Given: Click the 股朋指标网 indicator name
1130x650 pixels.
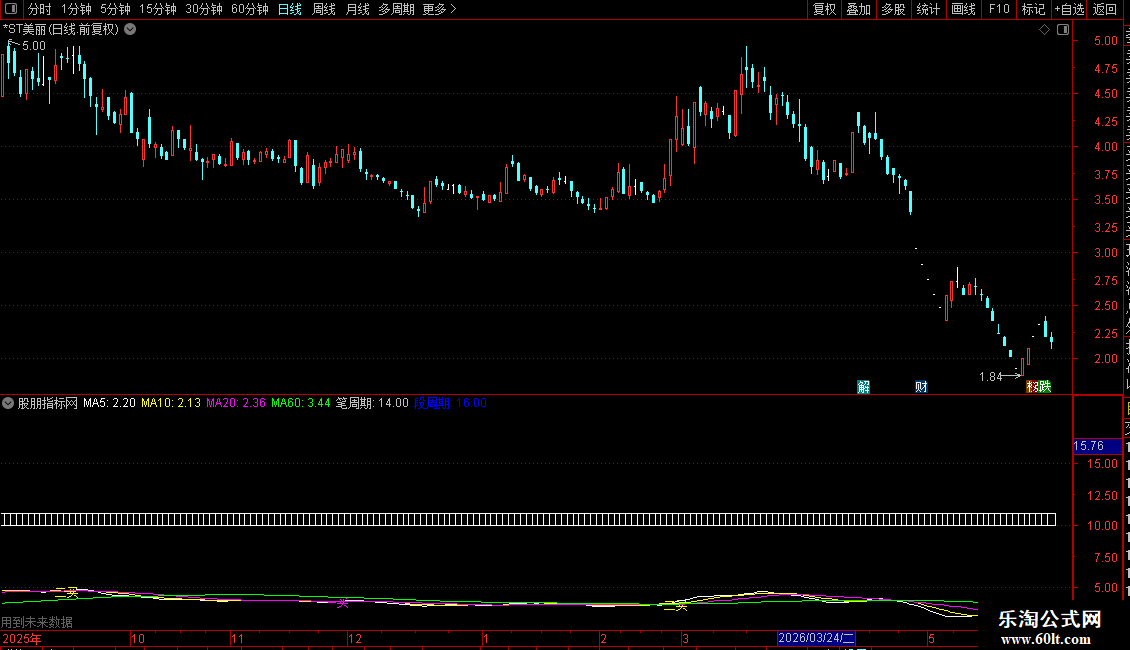Looking at the screenshot, I should 48,403.
